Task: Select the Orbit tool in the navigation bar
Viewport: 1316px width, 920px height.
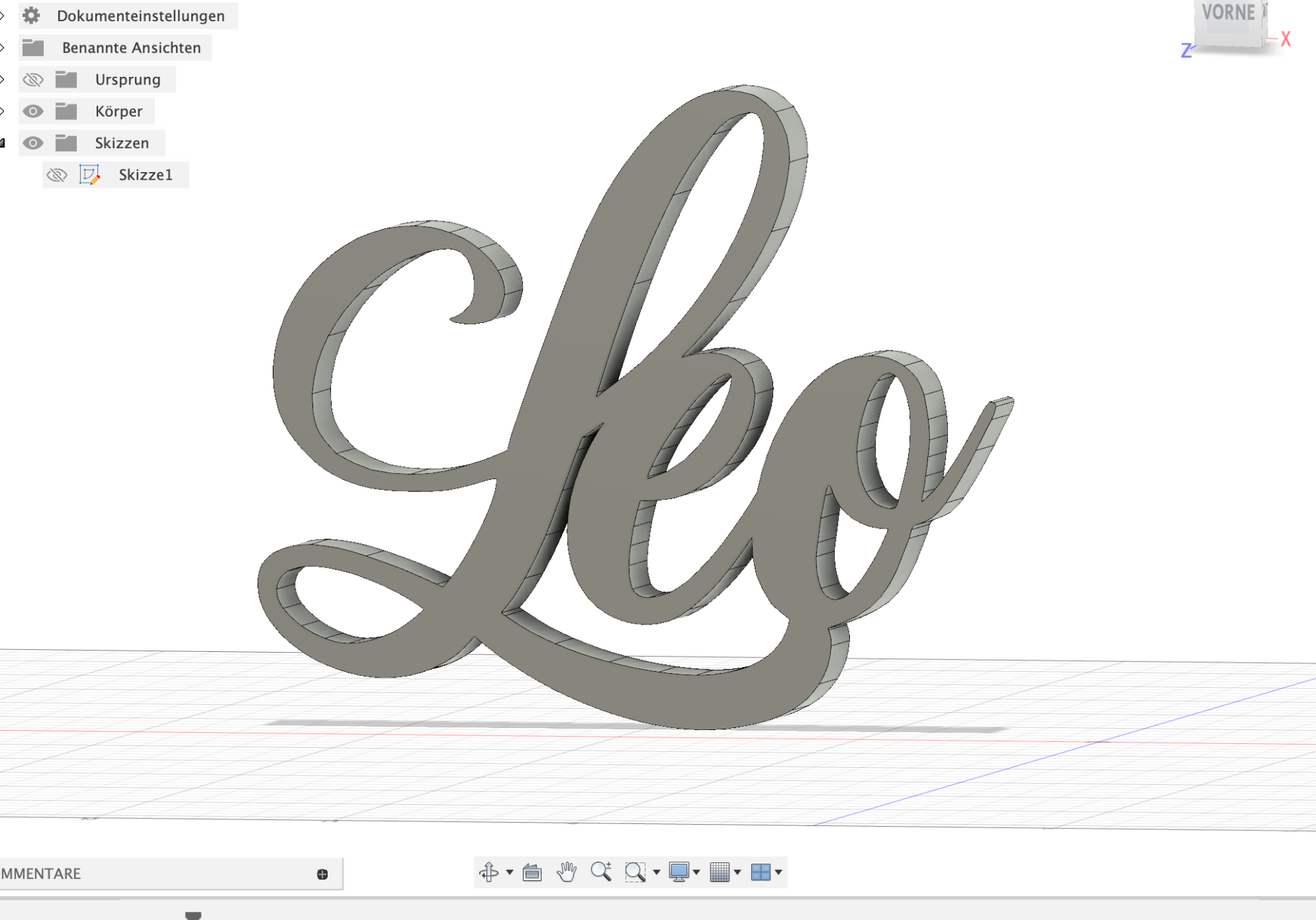Action: pos(489,871)
